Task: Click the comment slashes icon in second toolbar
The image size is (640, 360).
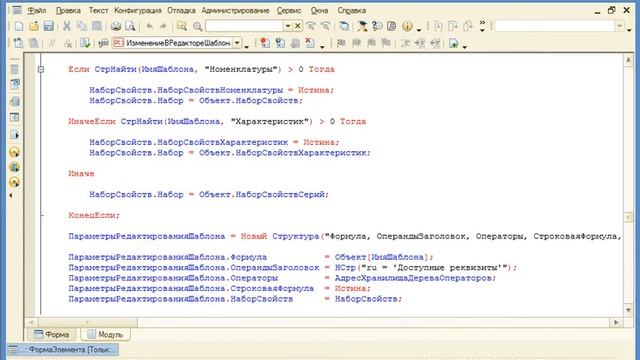Action: (x=52, y=43)
